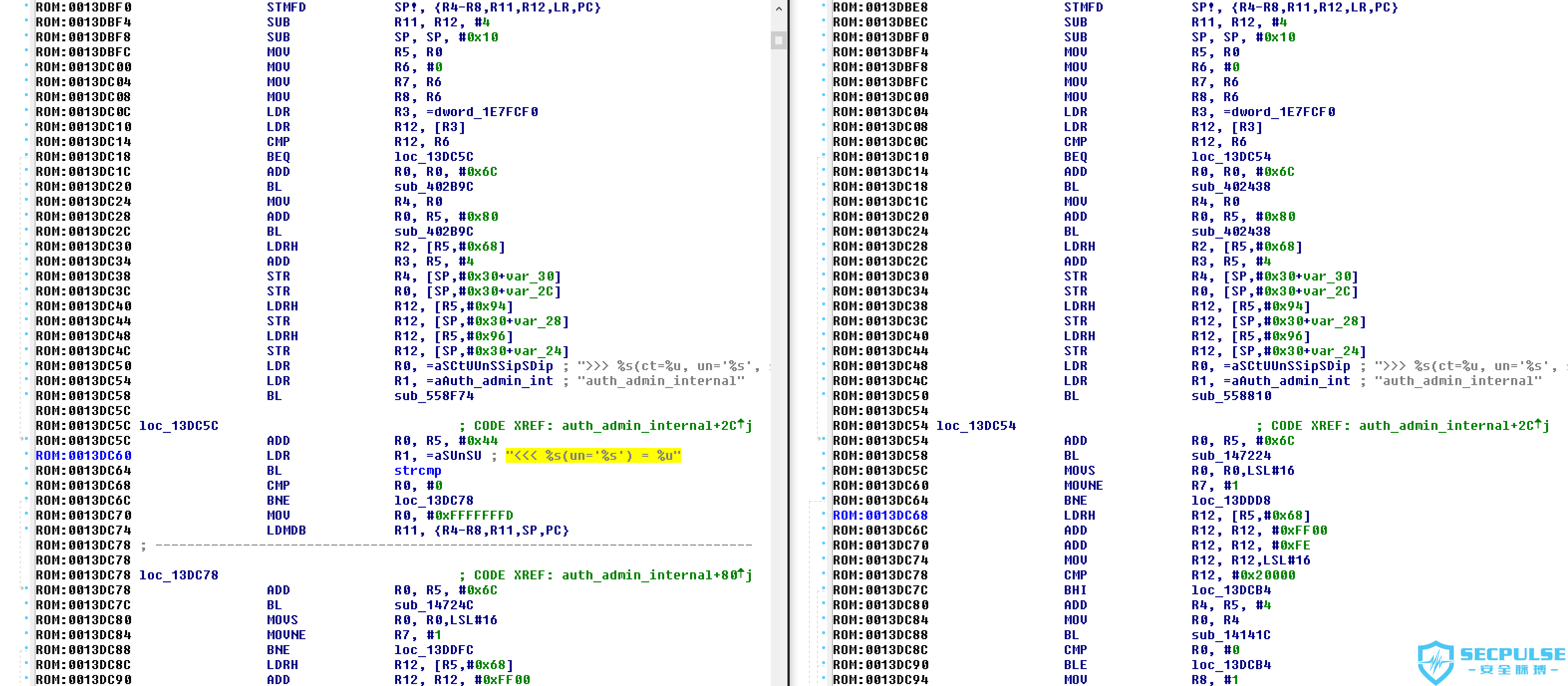Click the blue address ROM:0013DC60 in left pane

point(83,455)
